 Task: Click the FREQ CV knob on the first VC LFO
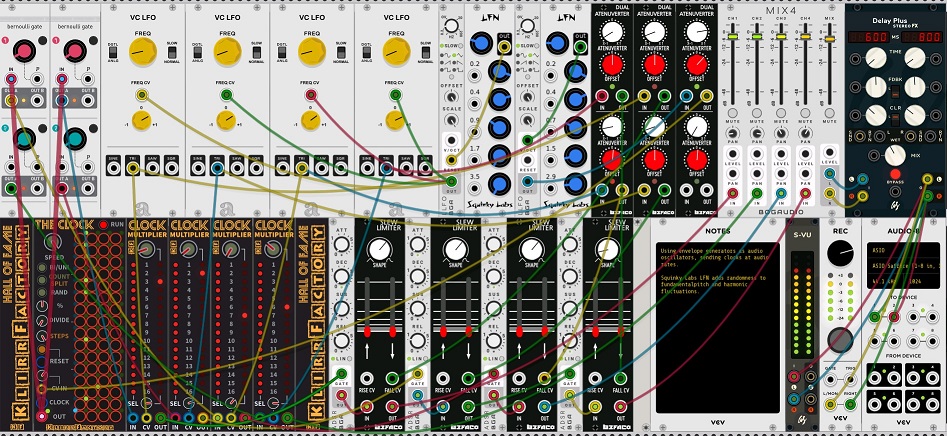pyautogui.click(x=142, y=120)
